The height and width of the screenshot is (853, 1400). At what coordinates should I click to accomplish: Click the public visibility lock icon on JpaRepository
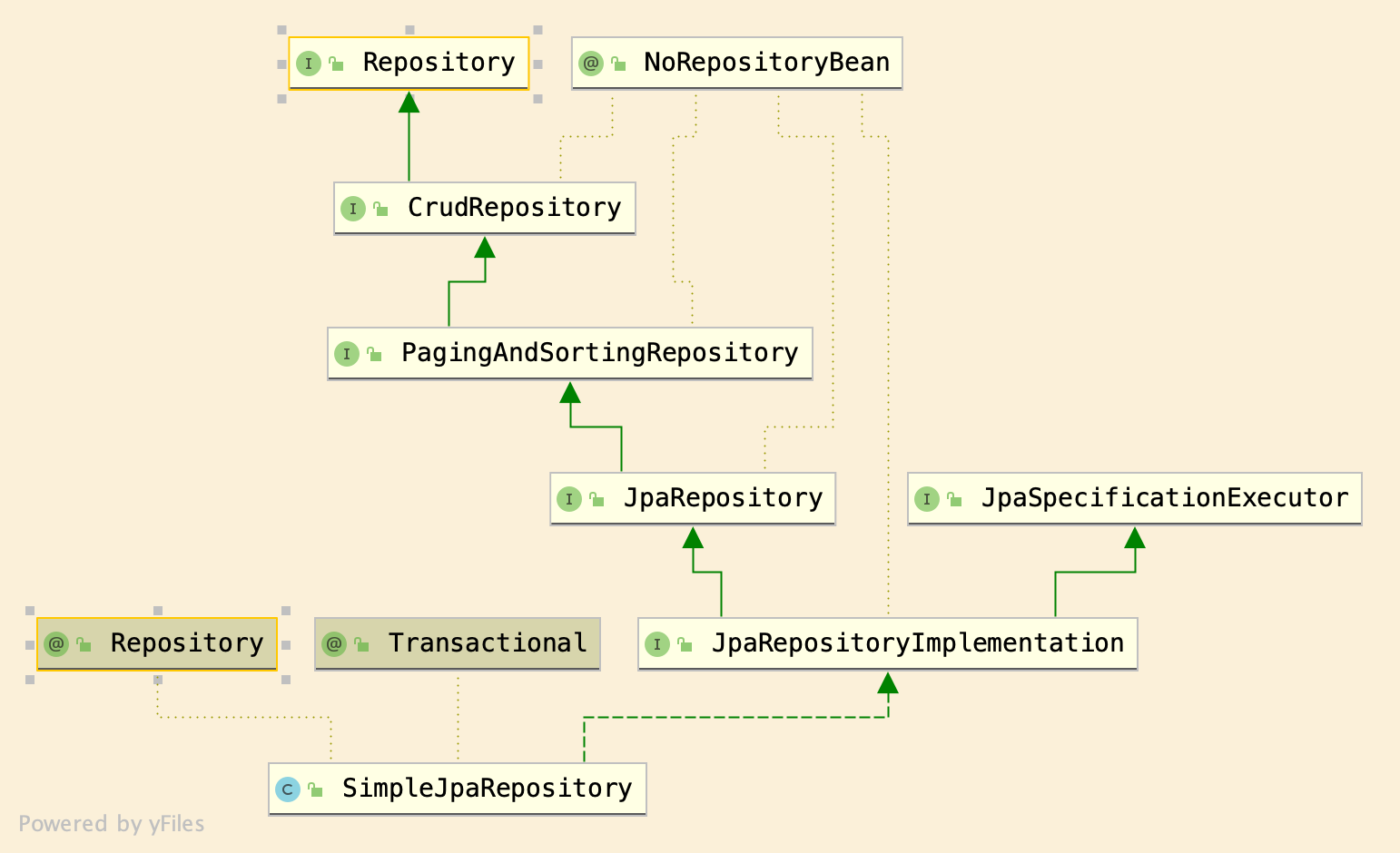tap(596, 498)
